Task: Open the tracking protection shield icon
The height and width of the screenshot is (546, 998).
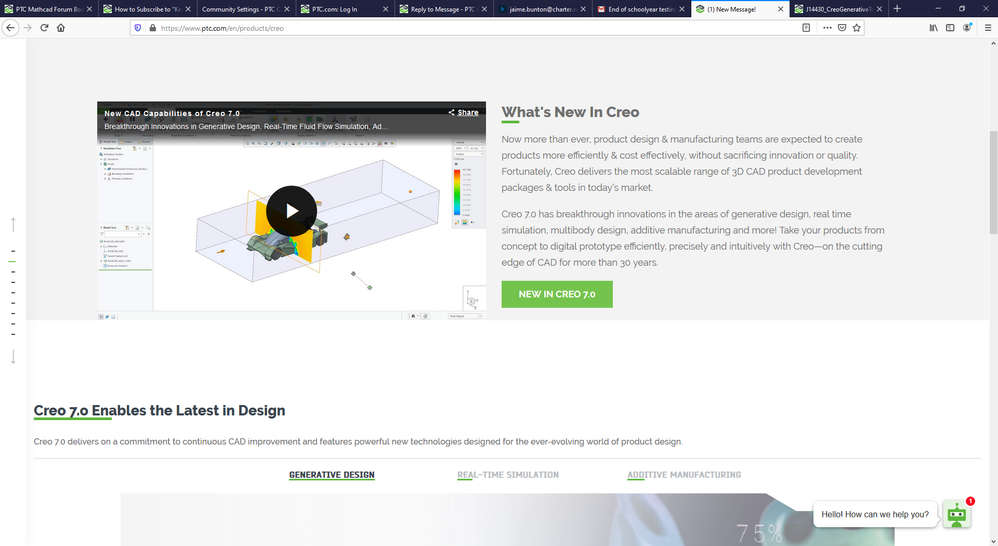Action: click(137, 28)
